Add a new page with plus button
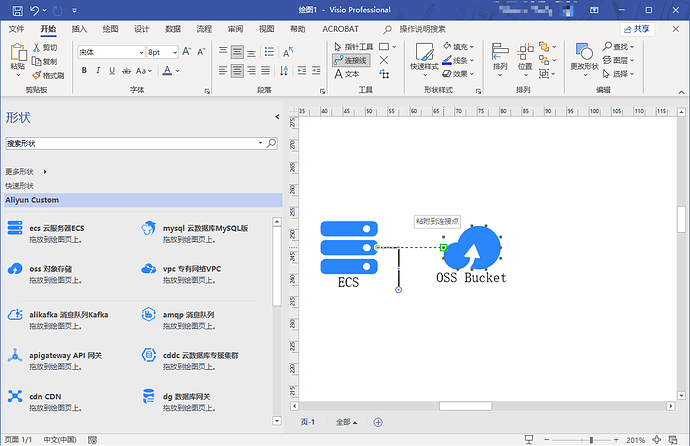The width and height of the screenshot is (690, 446). click(378, 422)
